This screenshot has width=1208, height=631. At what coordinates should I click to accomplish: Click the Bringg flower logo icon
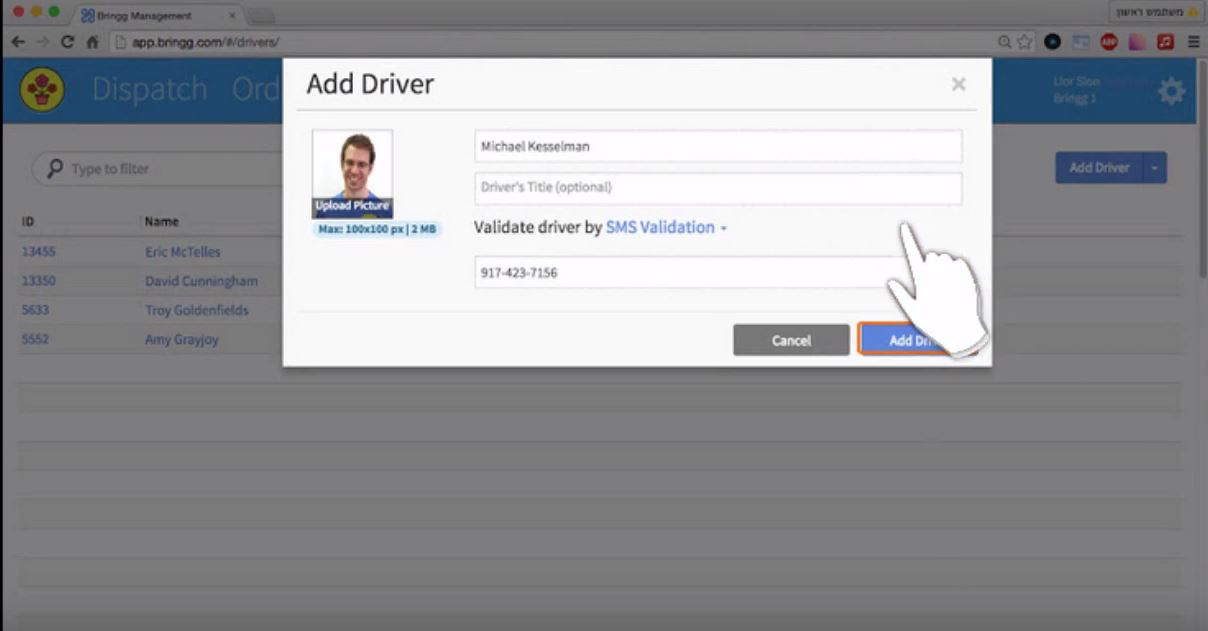(42, 90)
